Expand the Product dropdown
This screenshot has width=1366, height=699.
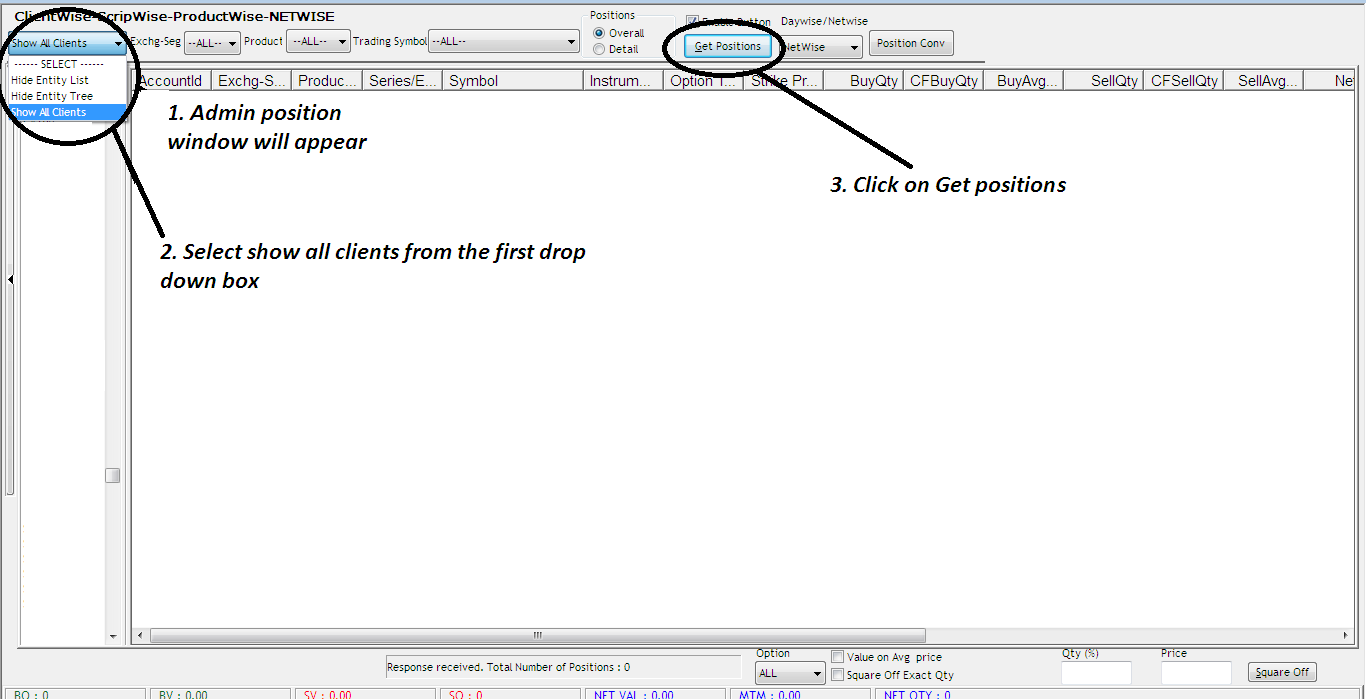[318, 42]
